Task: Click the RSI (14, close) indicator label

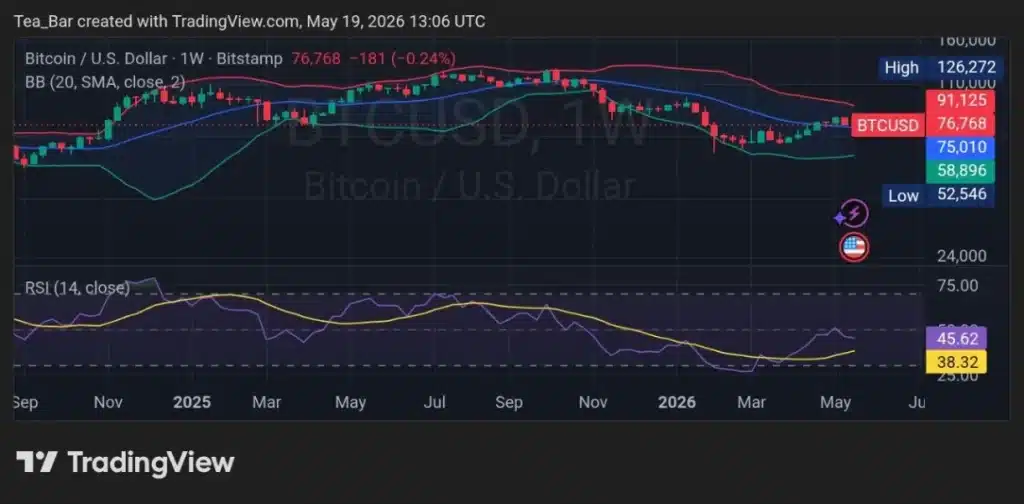Action: tap(78, 288)
